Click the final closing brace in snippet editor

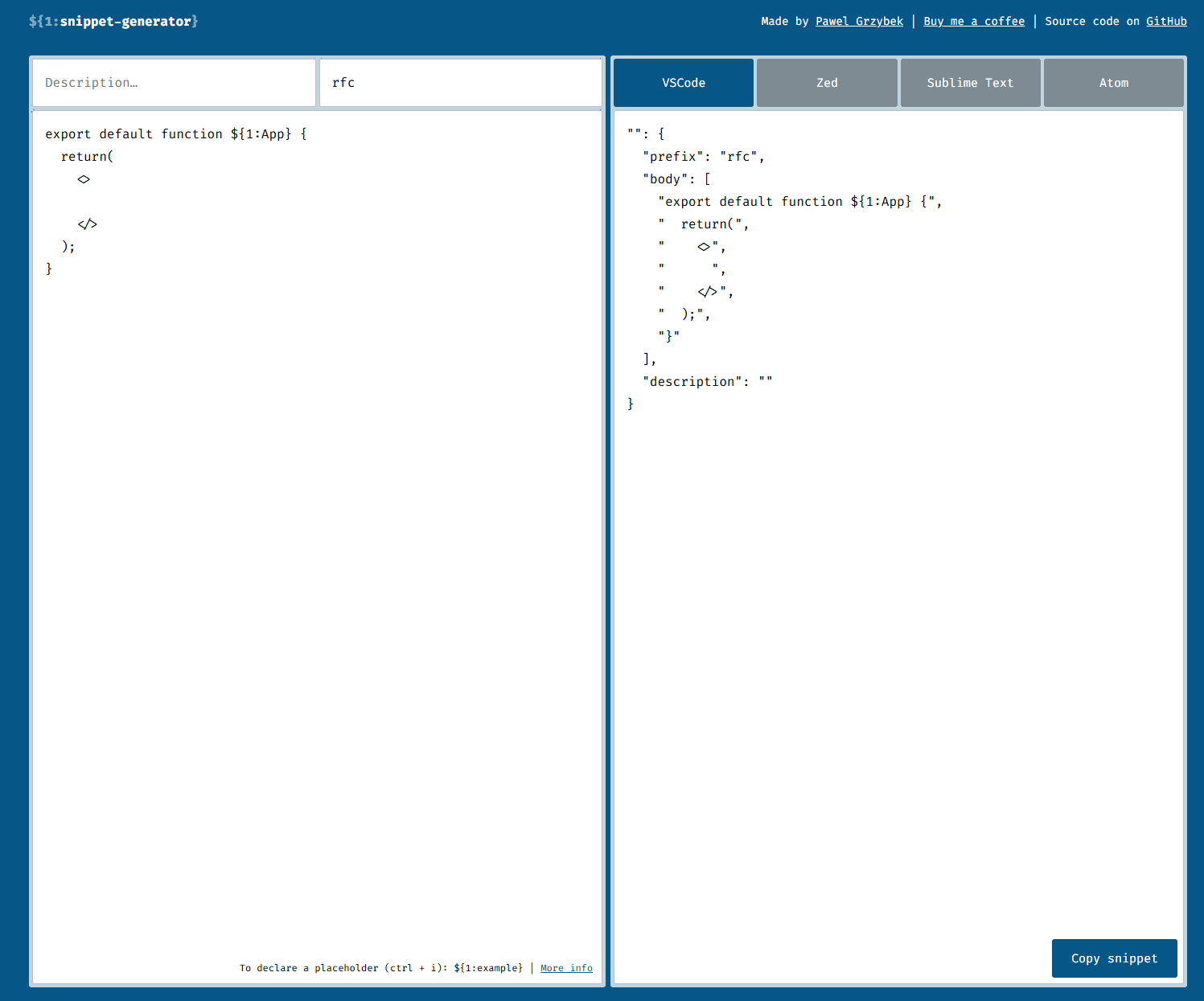[x=49, y=269]
